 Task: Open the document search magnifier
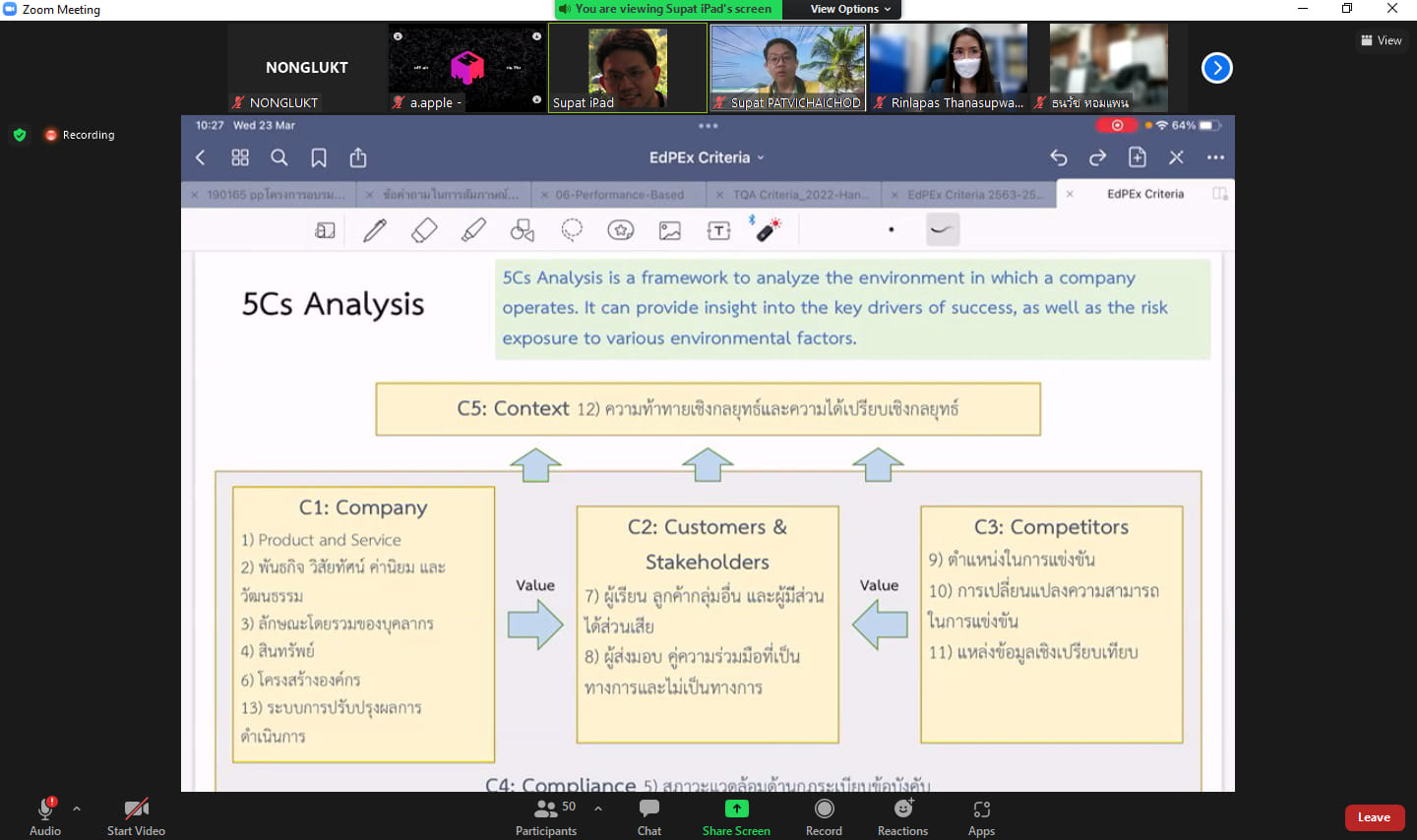[x=279, y=157]
